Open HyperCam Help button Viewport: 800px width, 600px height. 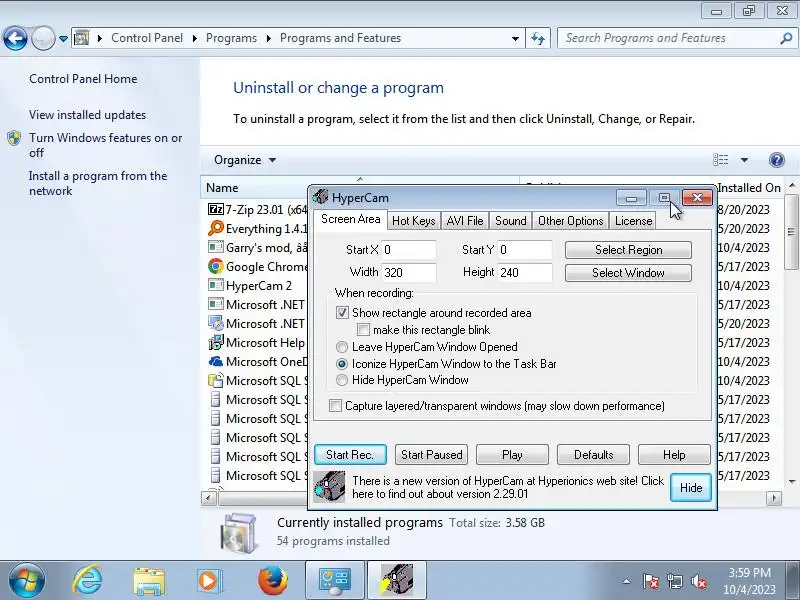[x=674, y=455]
